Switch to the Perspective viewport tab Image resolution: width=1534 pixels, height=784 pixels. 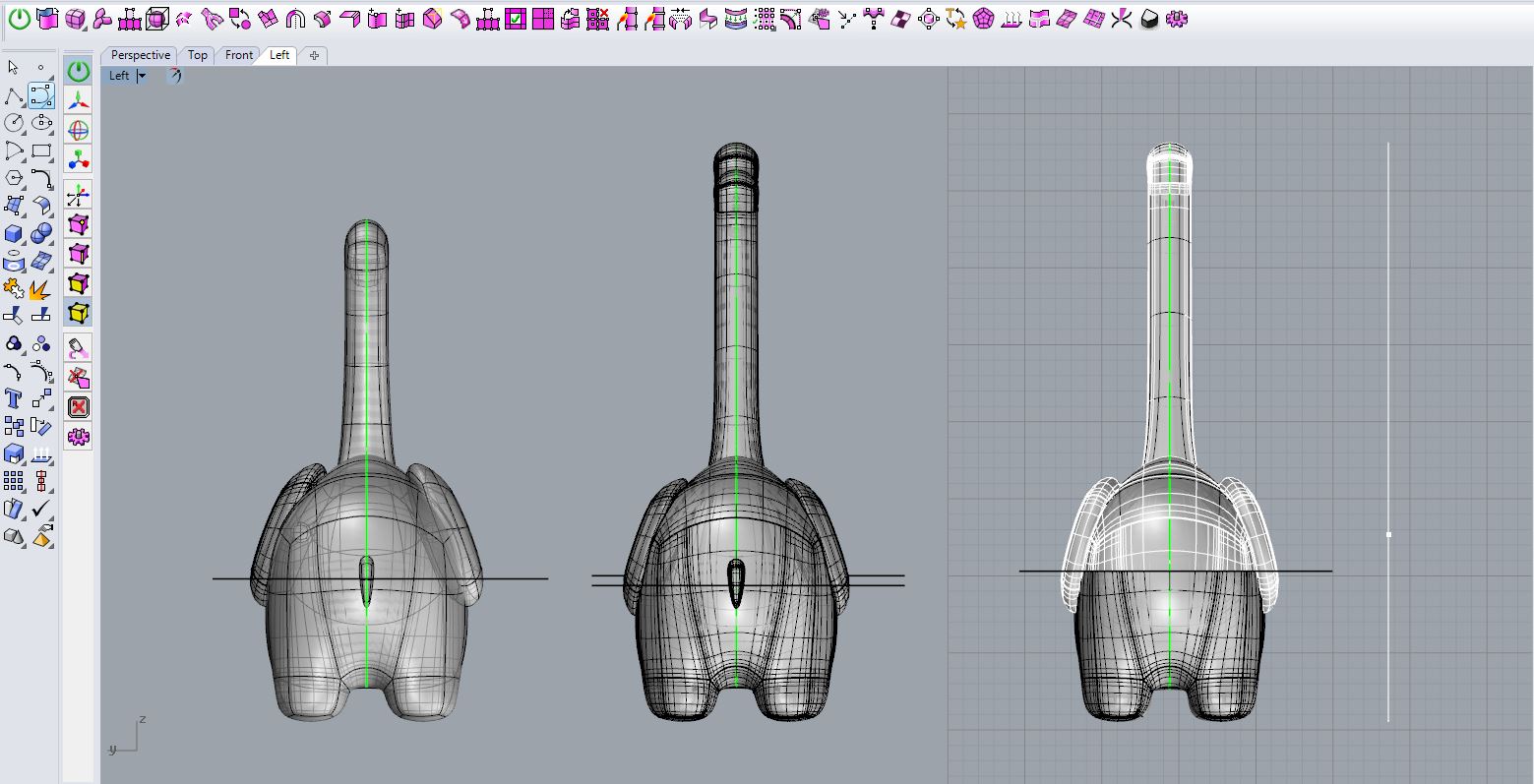[x=140, y=55]
